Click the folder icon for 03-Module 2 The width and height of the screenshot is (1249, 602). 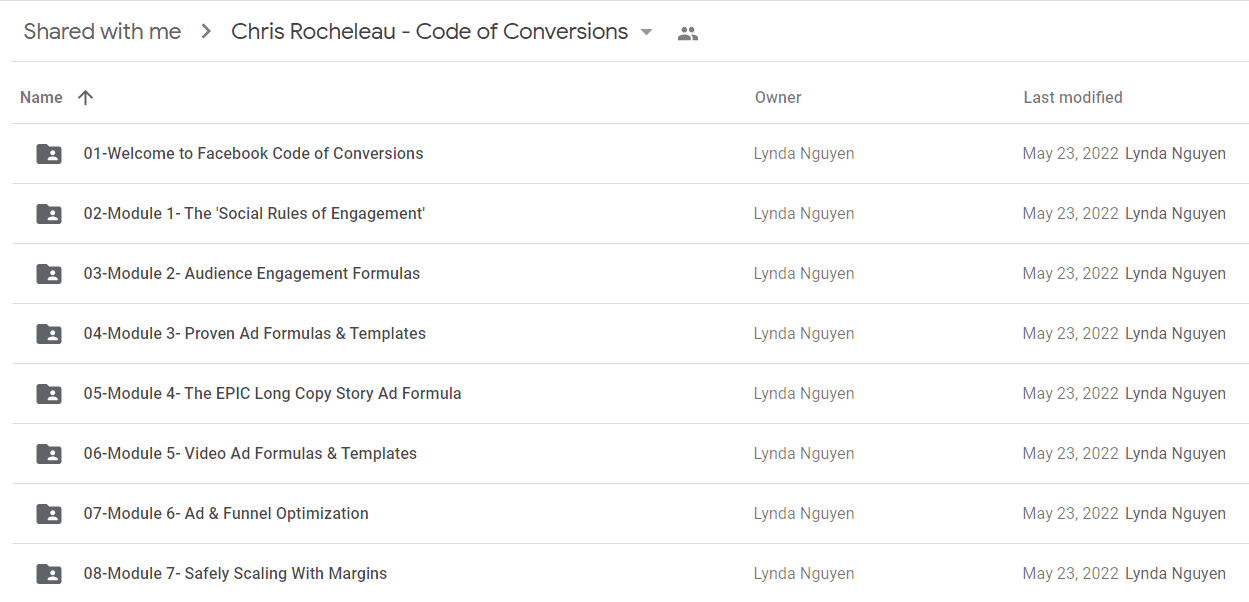point(48,274)
